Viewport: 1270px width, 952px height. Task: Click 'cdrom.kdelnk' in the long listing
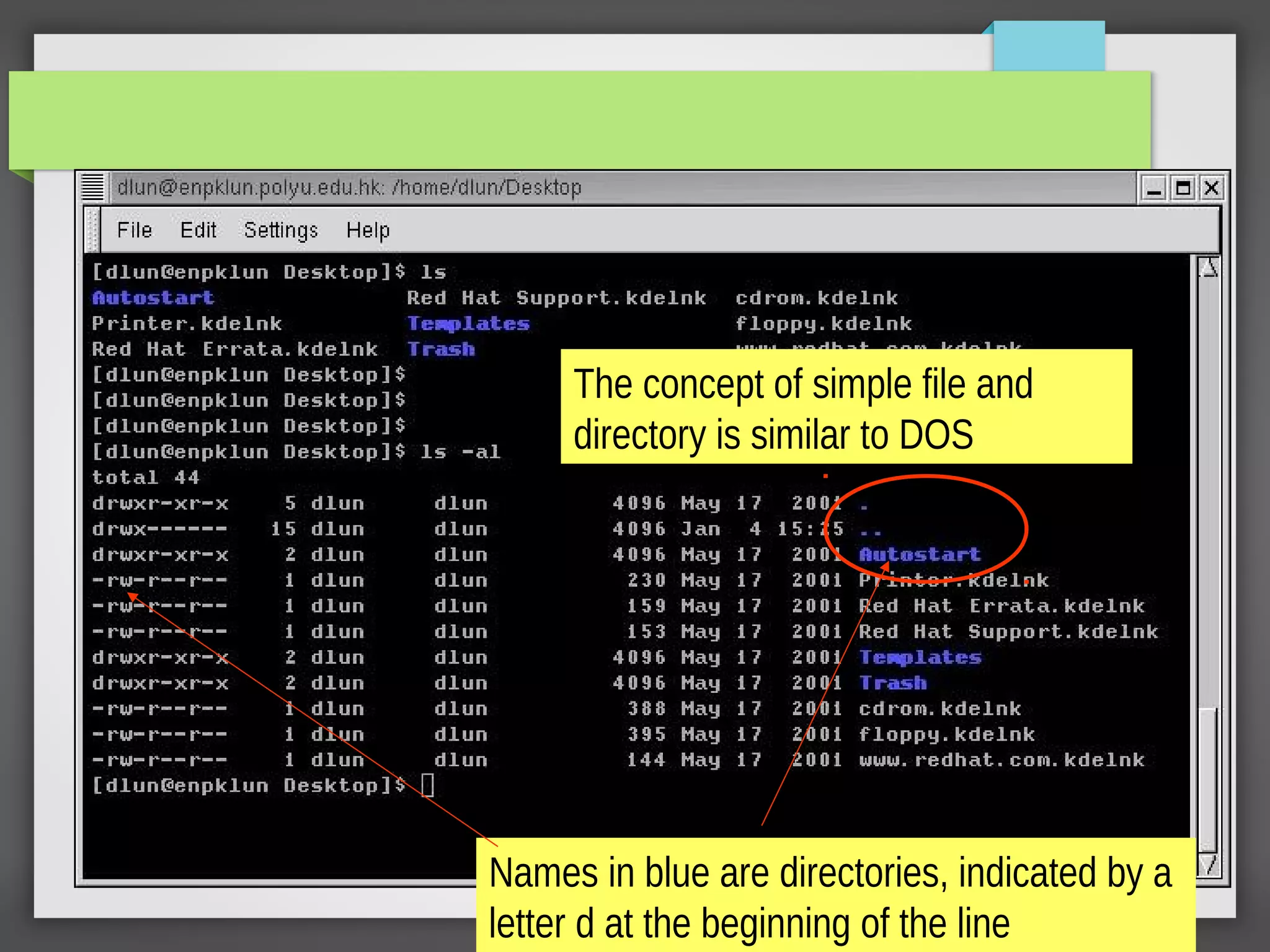(940, 708)
